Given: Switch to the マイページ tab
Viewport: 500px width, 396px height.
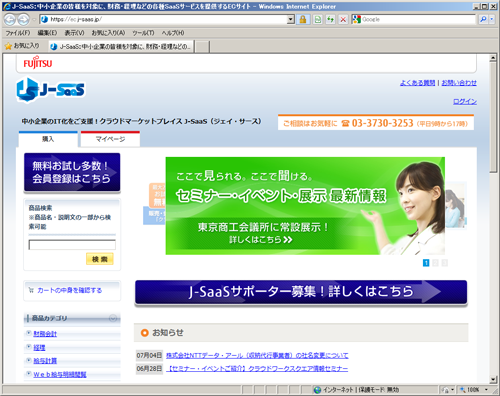Looking at the screenshot, I should pyautogui.click(x=110, y=139).
